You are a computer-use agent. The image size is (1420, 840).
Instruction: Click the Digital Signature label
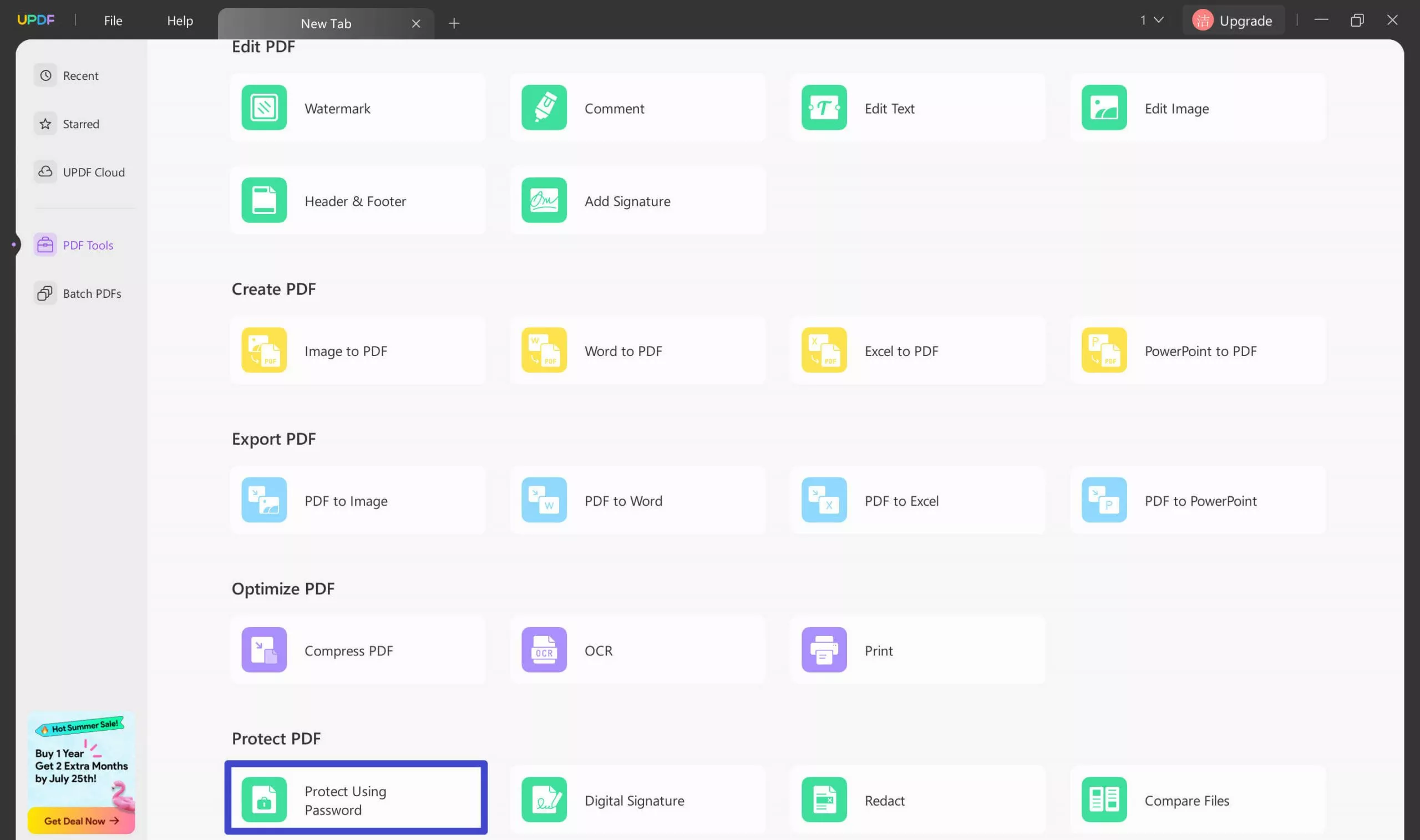coord(634,801)
